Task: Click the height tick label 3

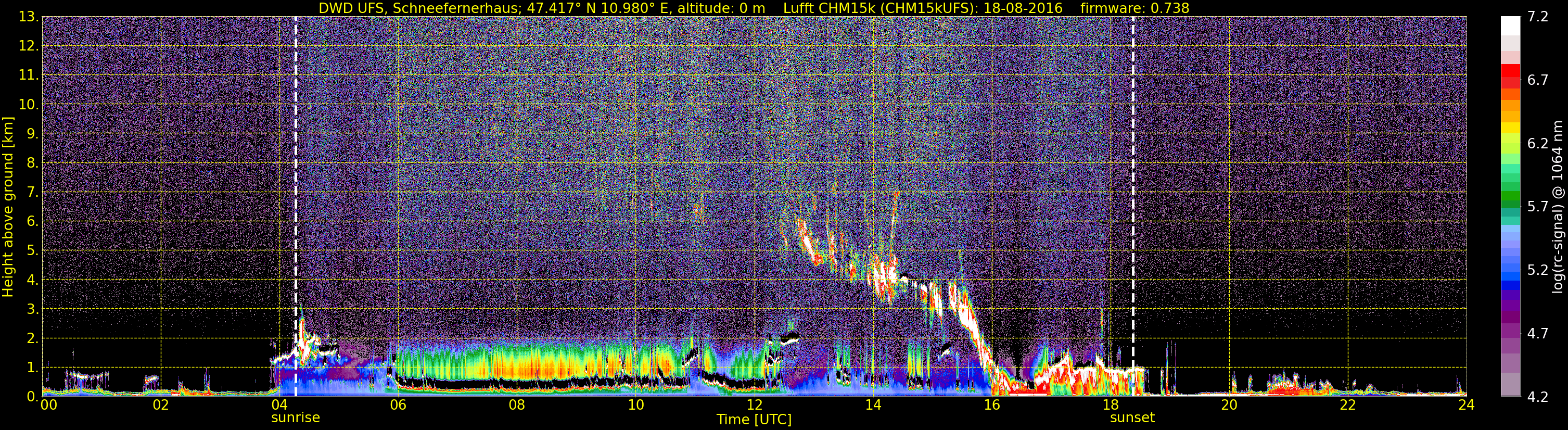Action: click(33, 309)
